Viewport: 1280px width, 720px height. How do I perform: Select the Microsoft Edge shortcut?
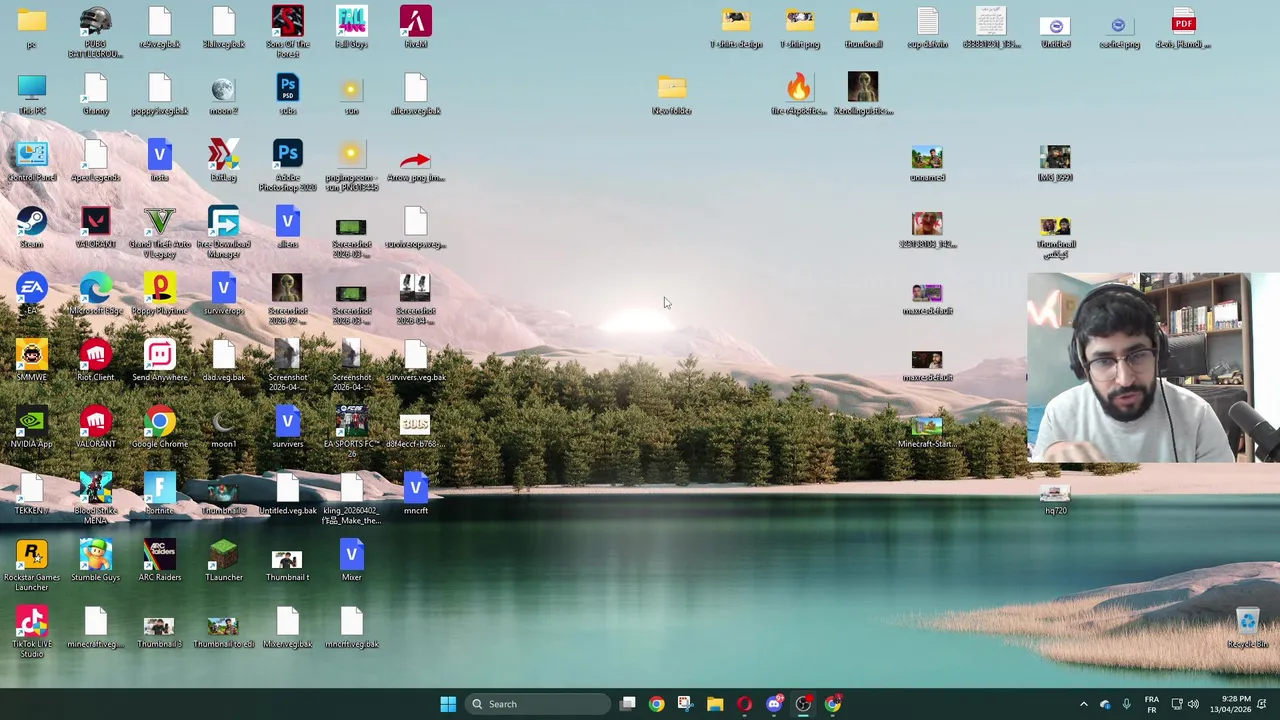[95, 294]
